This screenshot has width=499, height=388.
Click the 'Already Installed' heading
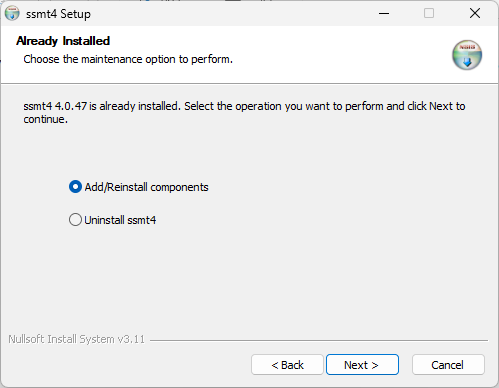pos(63,41)
